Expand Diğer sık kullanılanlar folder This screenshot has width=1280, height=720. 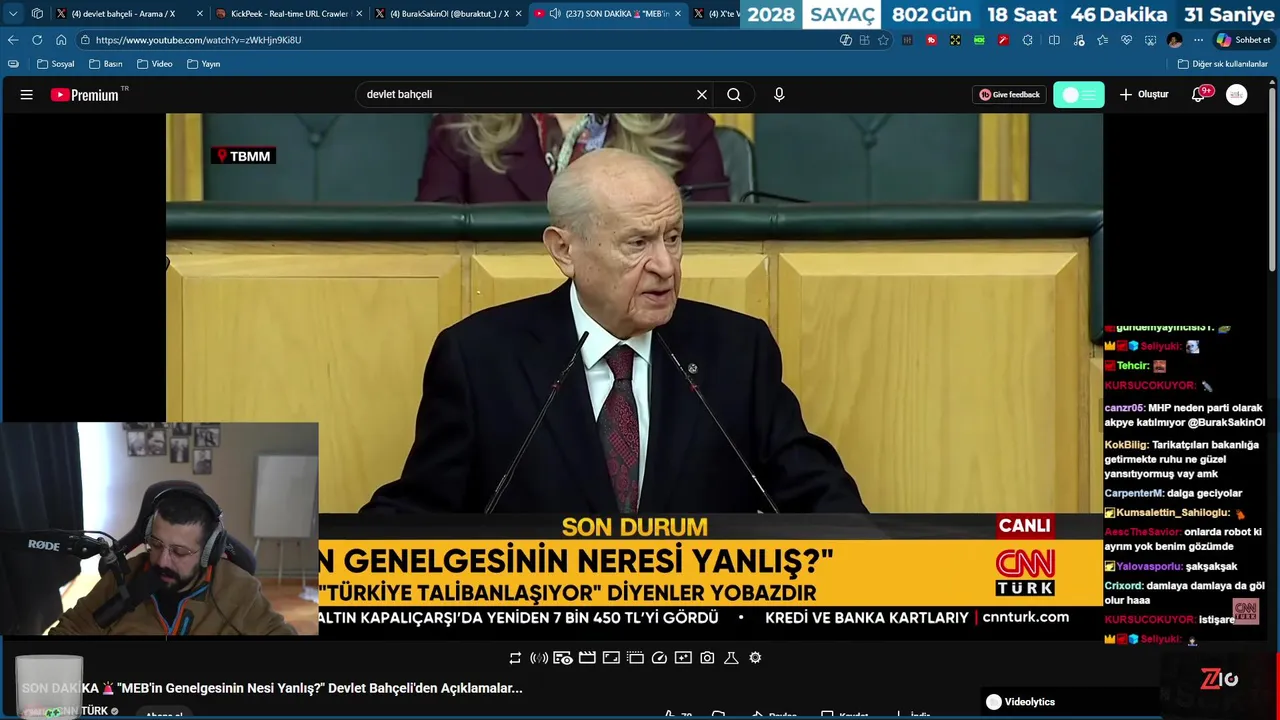pyautogui.click(x=1222, y=64)
